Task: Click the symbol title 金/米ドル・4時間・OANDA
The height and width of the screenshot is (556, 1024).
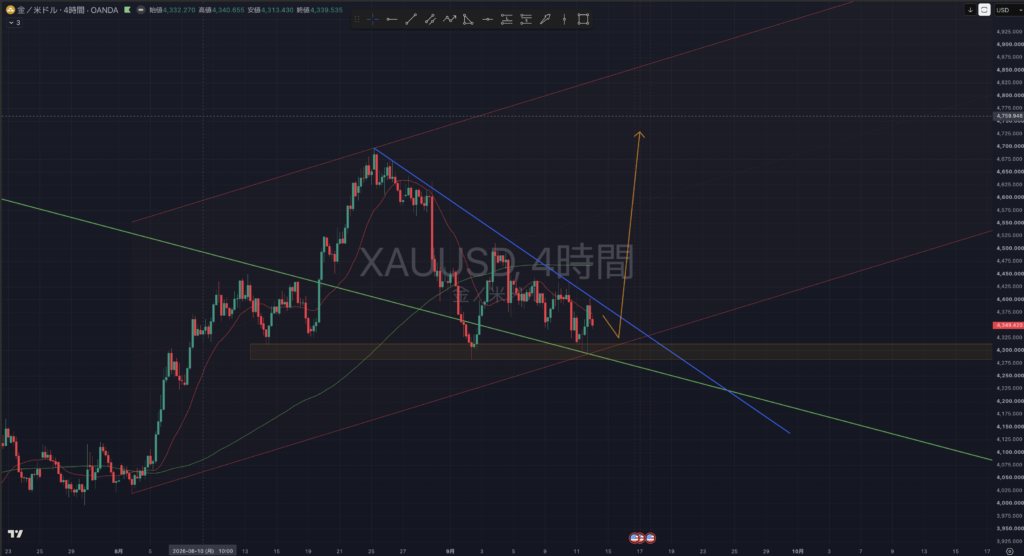Action: [x=67, y=10]
